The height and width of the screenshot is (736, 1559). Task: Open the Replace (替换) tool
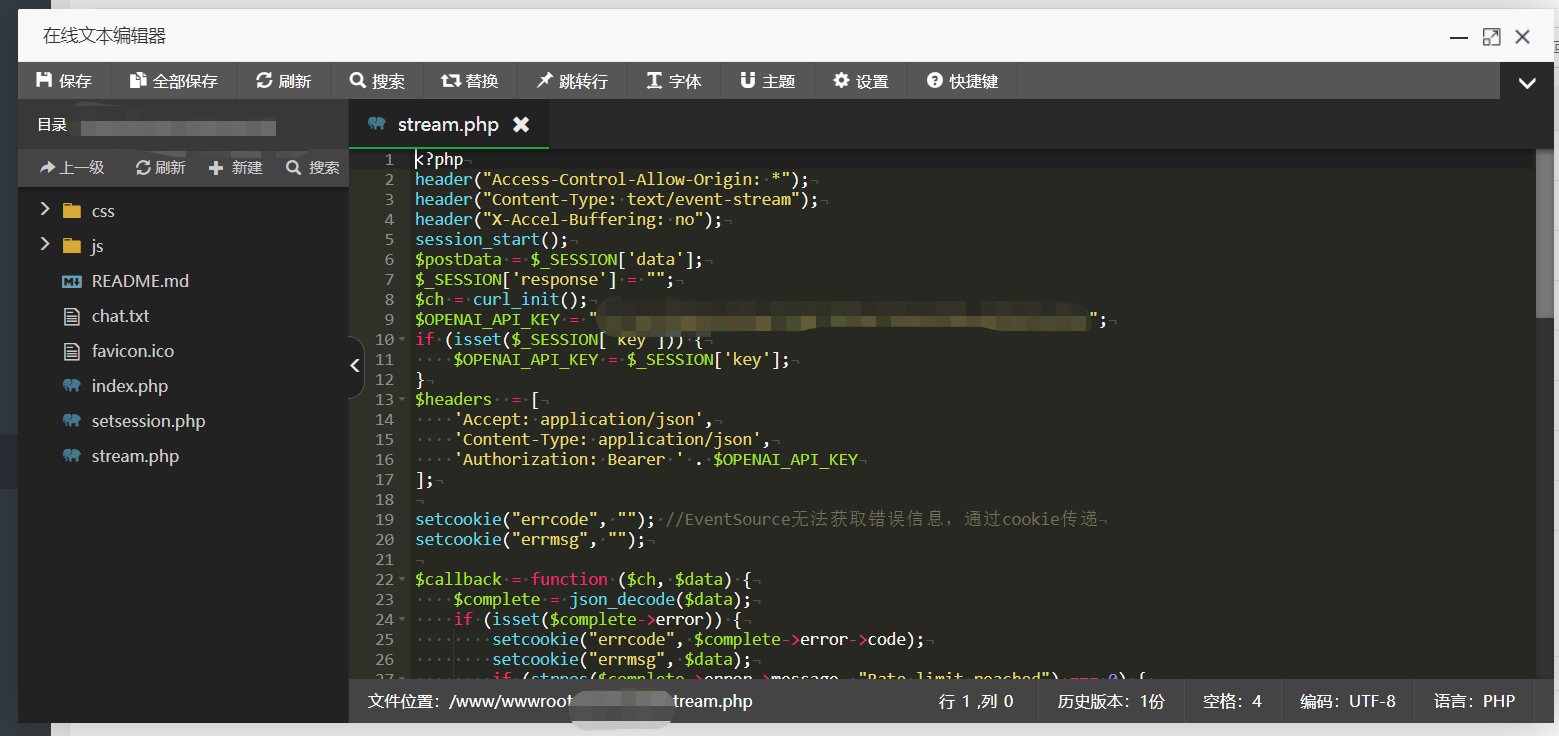(x=470, y=81)
